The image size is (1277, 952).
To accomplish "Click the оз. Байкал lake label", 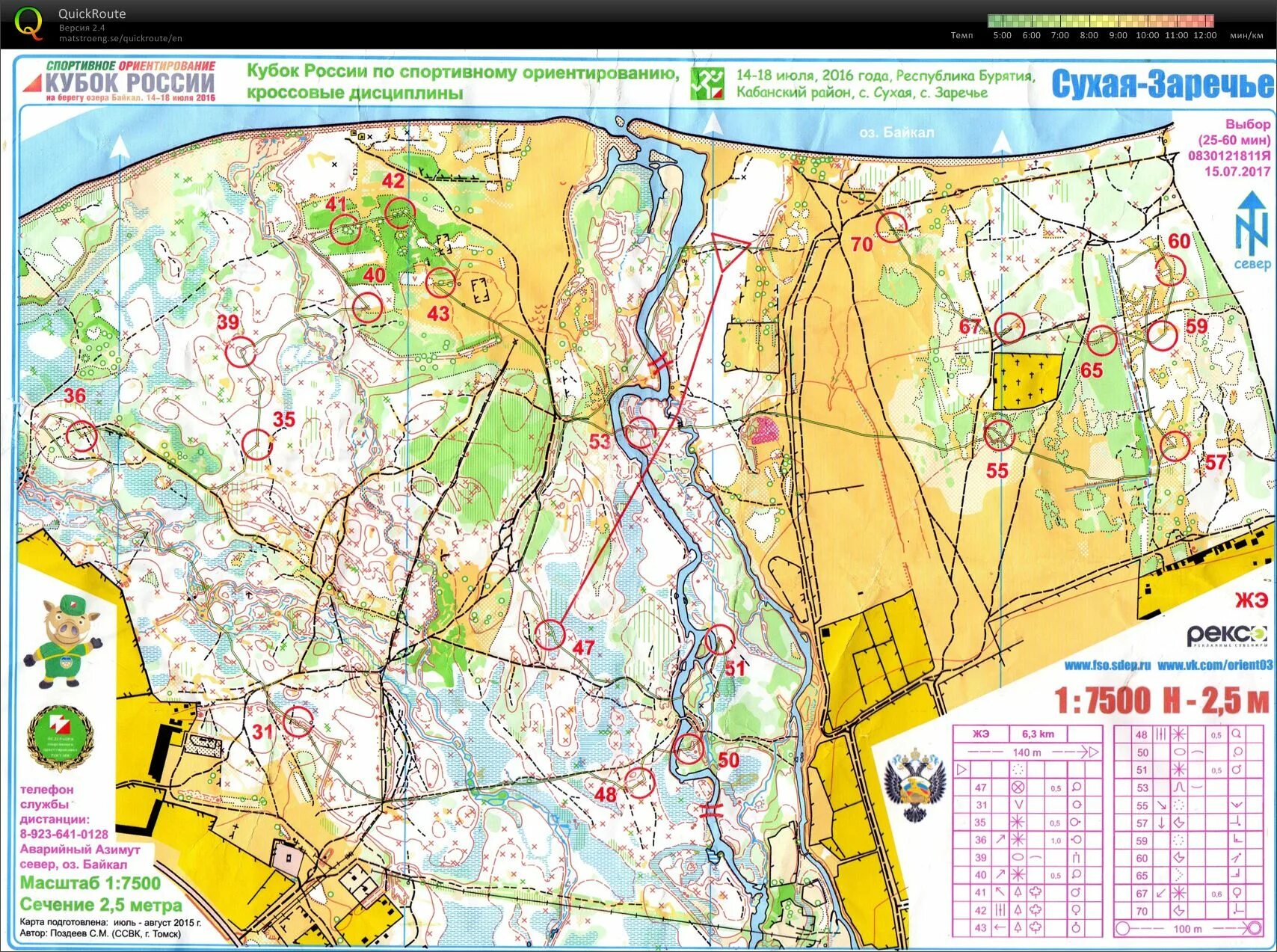I will 896,132.
